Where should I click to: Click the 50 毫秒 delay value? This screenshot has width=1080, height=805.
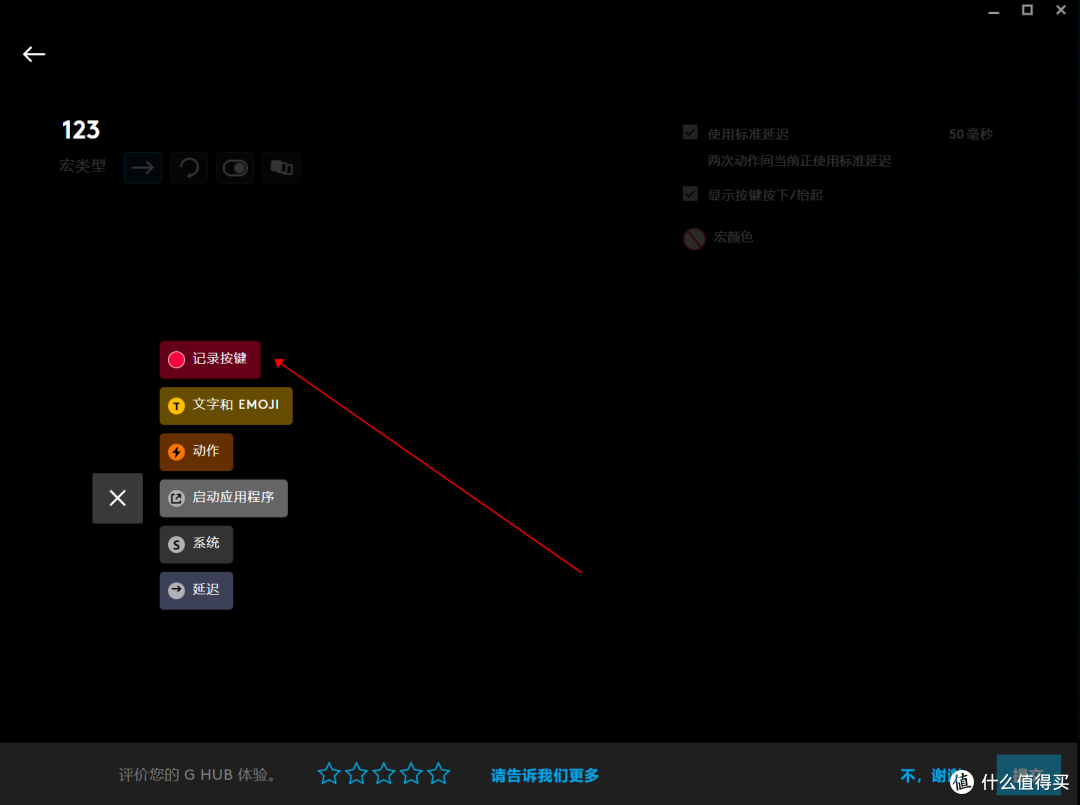[x=970, y=134]
